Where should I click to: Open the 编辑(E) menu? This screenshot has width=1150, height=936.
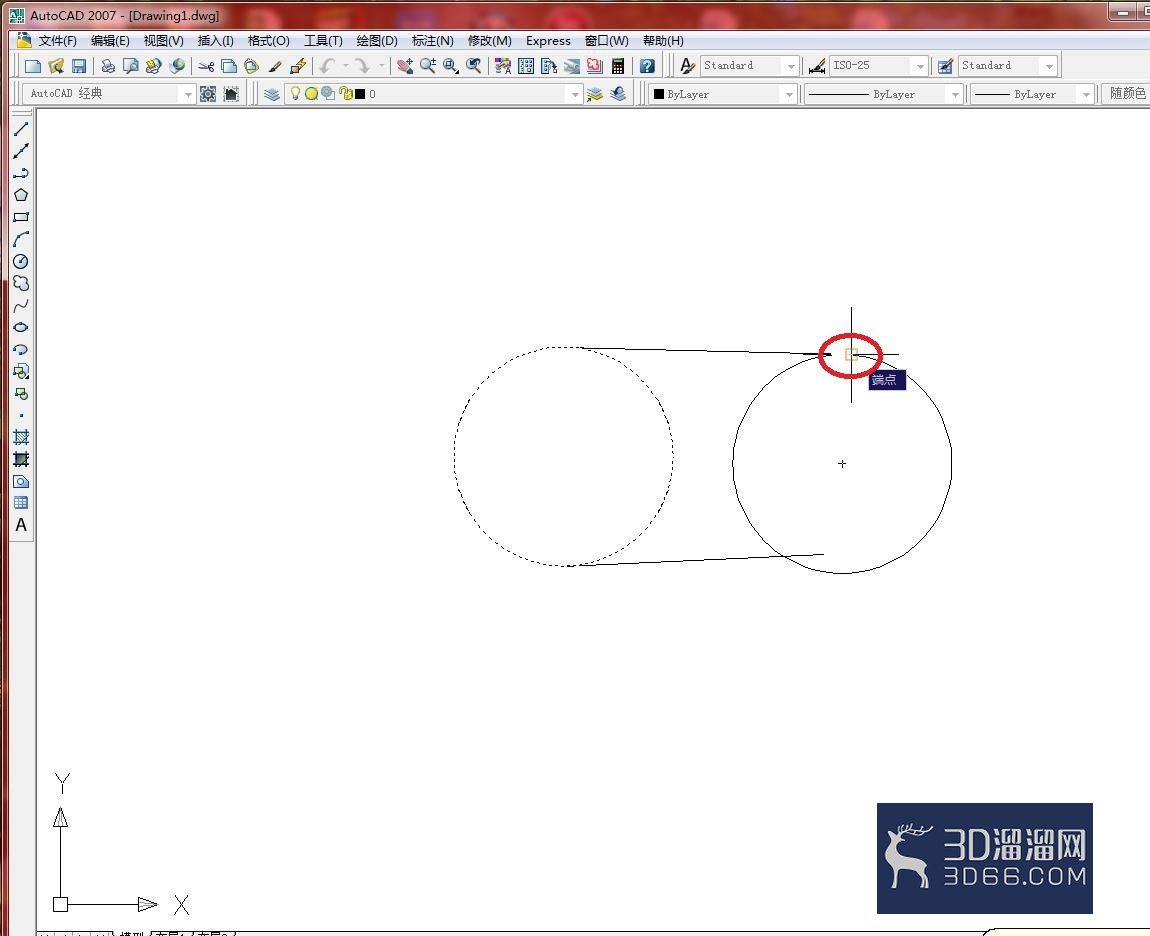tap(110, 40)
